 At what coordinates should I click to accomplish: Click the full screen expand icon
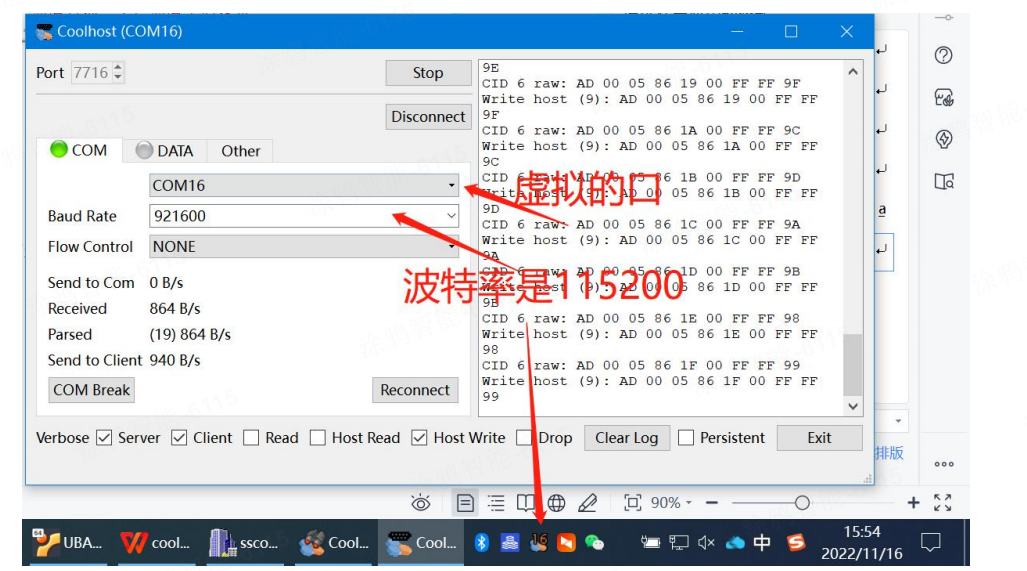coord(943,503)
